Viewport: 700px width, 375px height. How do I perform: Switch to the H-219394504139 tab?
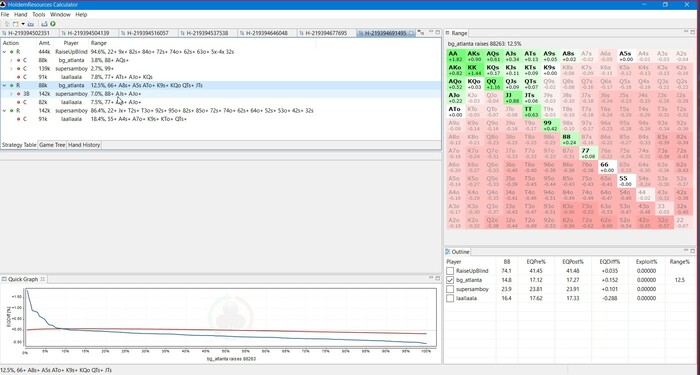[88, 33]
